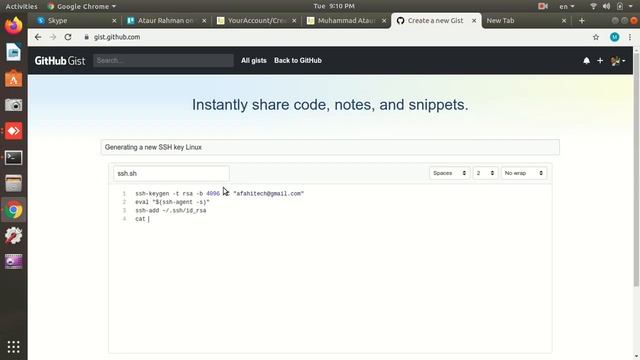Show applications grid in the dock
640x360 pixels.
pos(13,347)
